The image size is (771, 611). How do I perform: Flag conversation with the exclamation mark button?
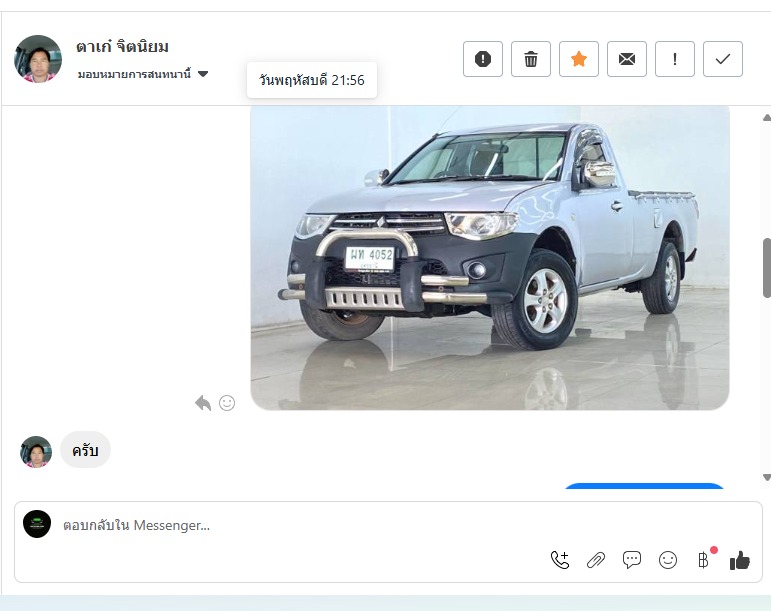[x=675, y=59]
